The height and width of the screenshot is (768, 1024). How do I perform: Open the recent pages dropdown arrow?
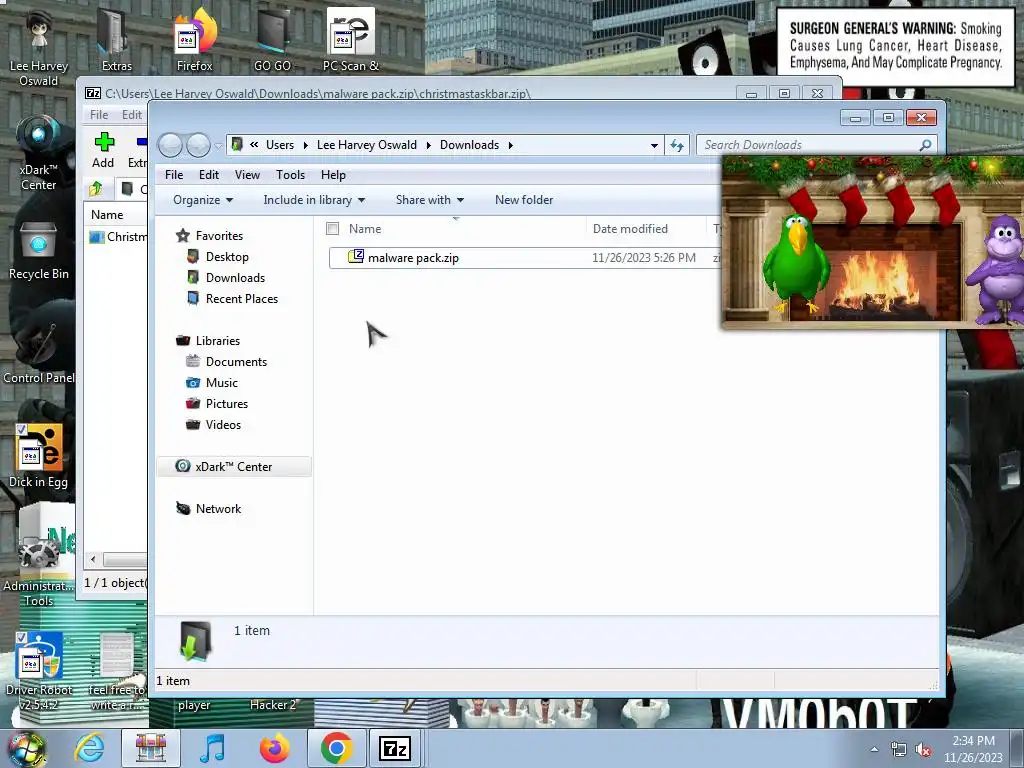[218, 146]
